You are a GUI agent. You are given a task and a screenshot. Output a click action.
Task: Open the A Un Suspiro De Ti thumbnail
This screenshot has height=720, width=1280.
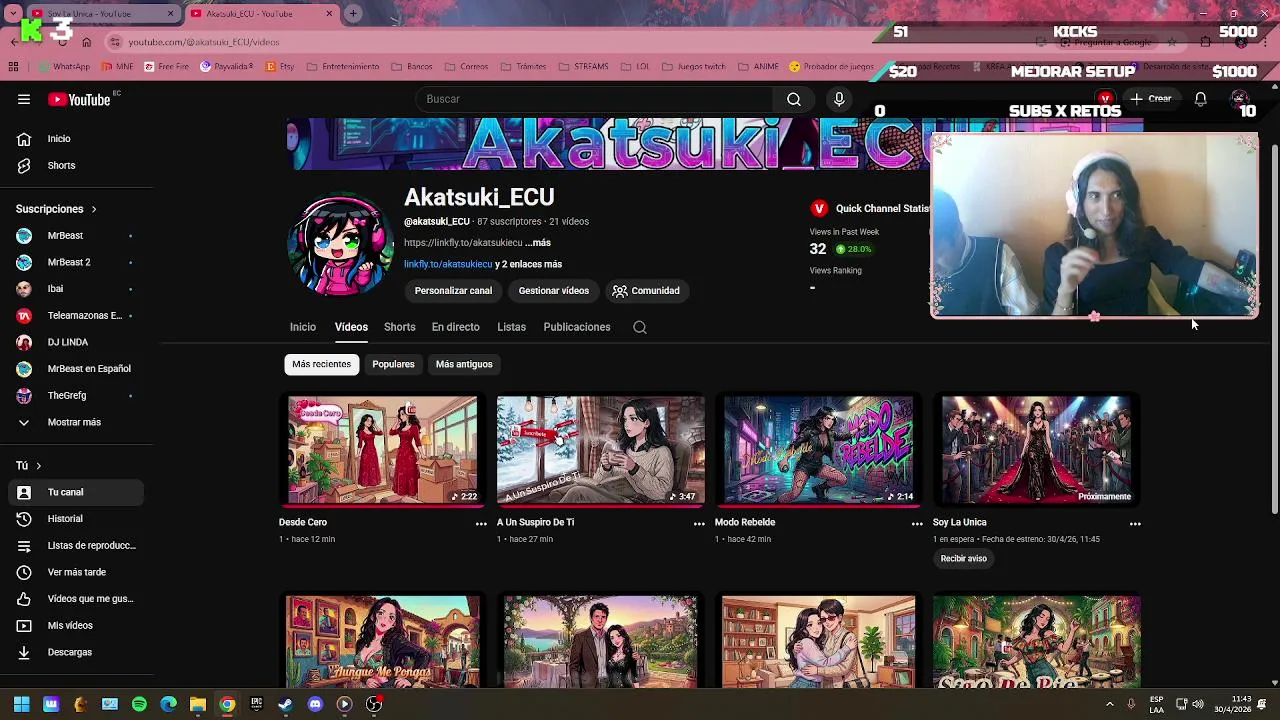coord(601,450)
